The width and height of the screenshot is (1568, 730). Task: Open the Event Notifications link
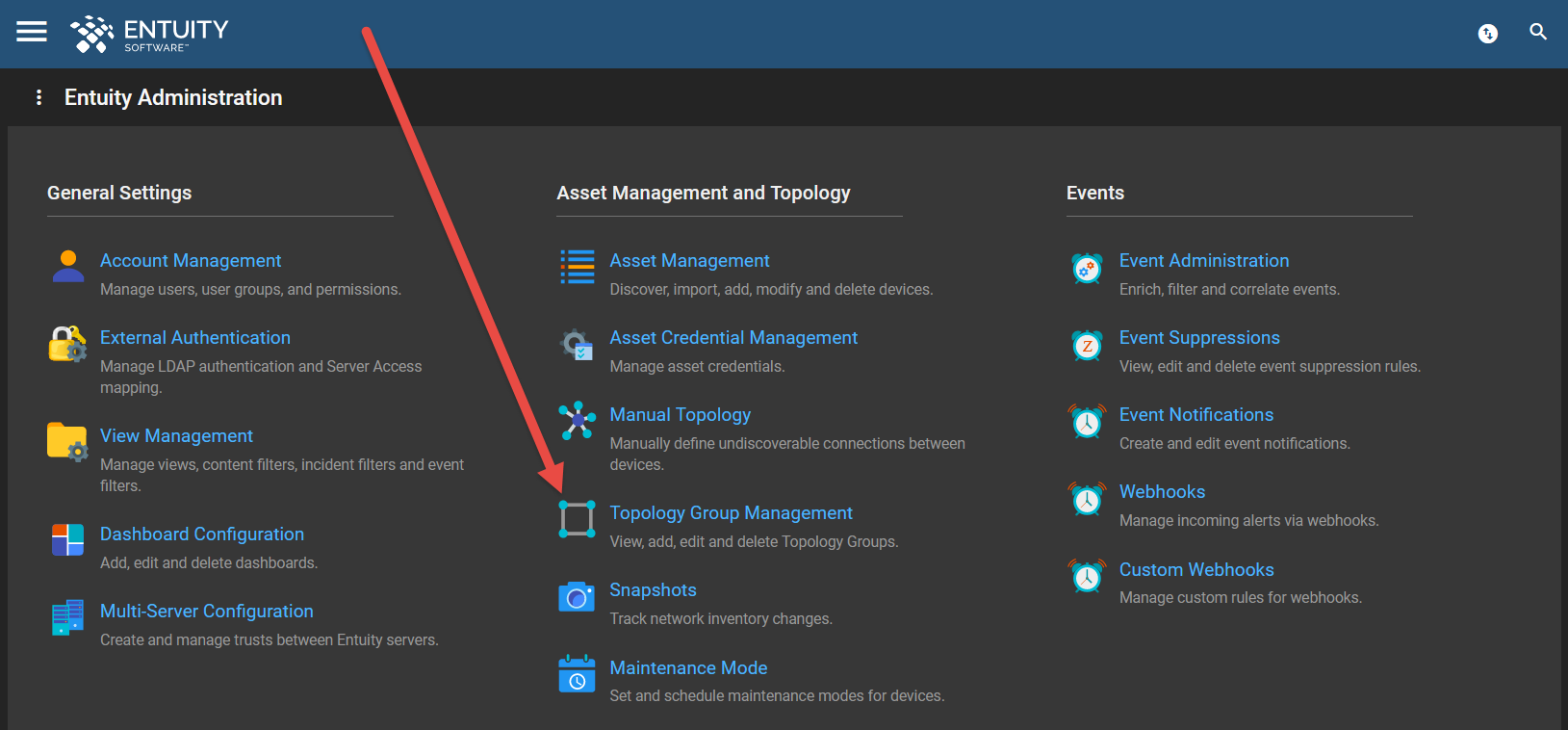[1196, 415]
